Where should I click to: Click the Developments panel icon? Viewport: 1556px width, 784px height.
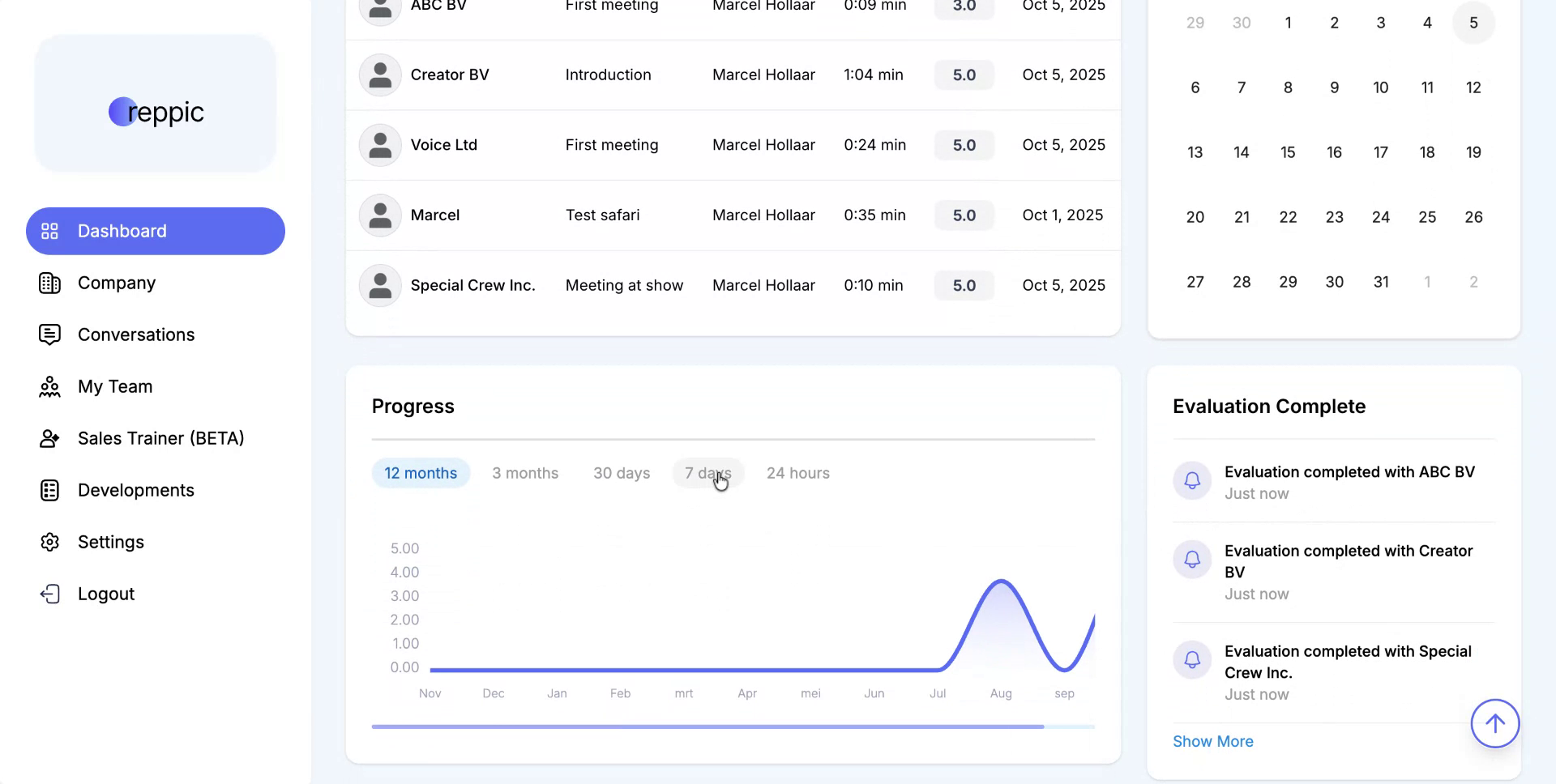pos(49,490)
